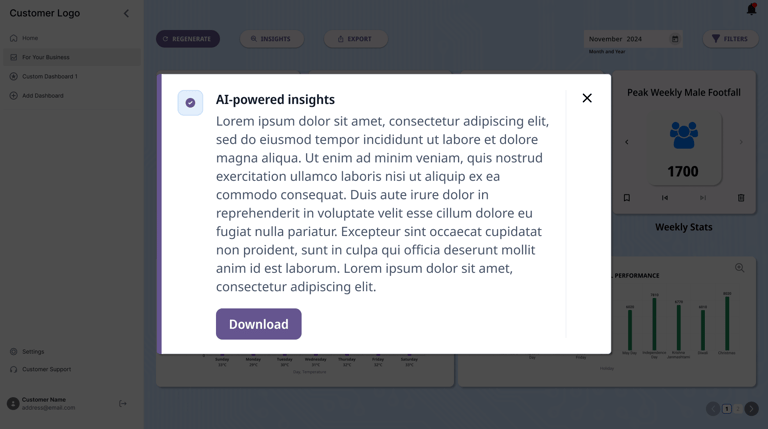
Task: Click the Download button
Action: 258,324
